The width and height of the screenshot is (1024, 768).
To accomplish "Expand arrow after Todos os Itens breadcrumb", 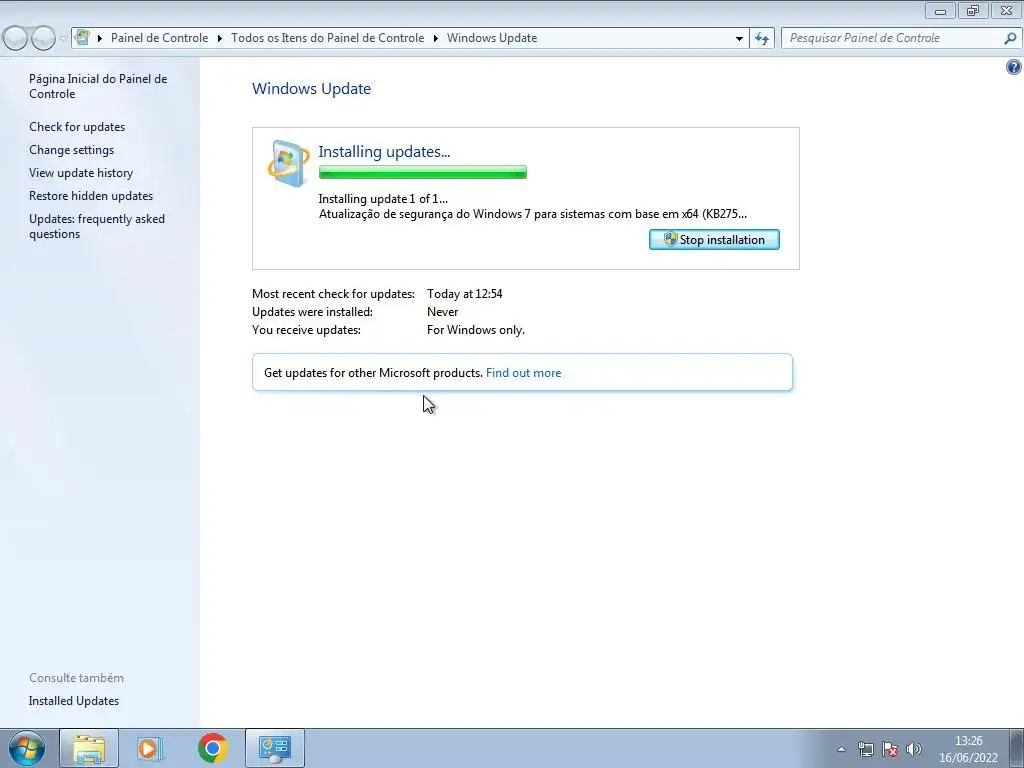I will [x=436, y=38].
